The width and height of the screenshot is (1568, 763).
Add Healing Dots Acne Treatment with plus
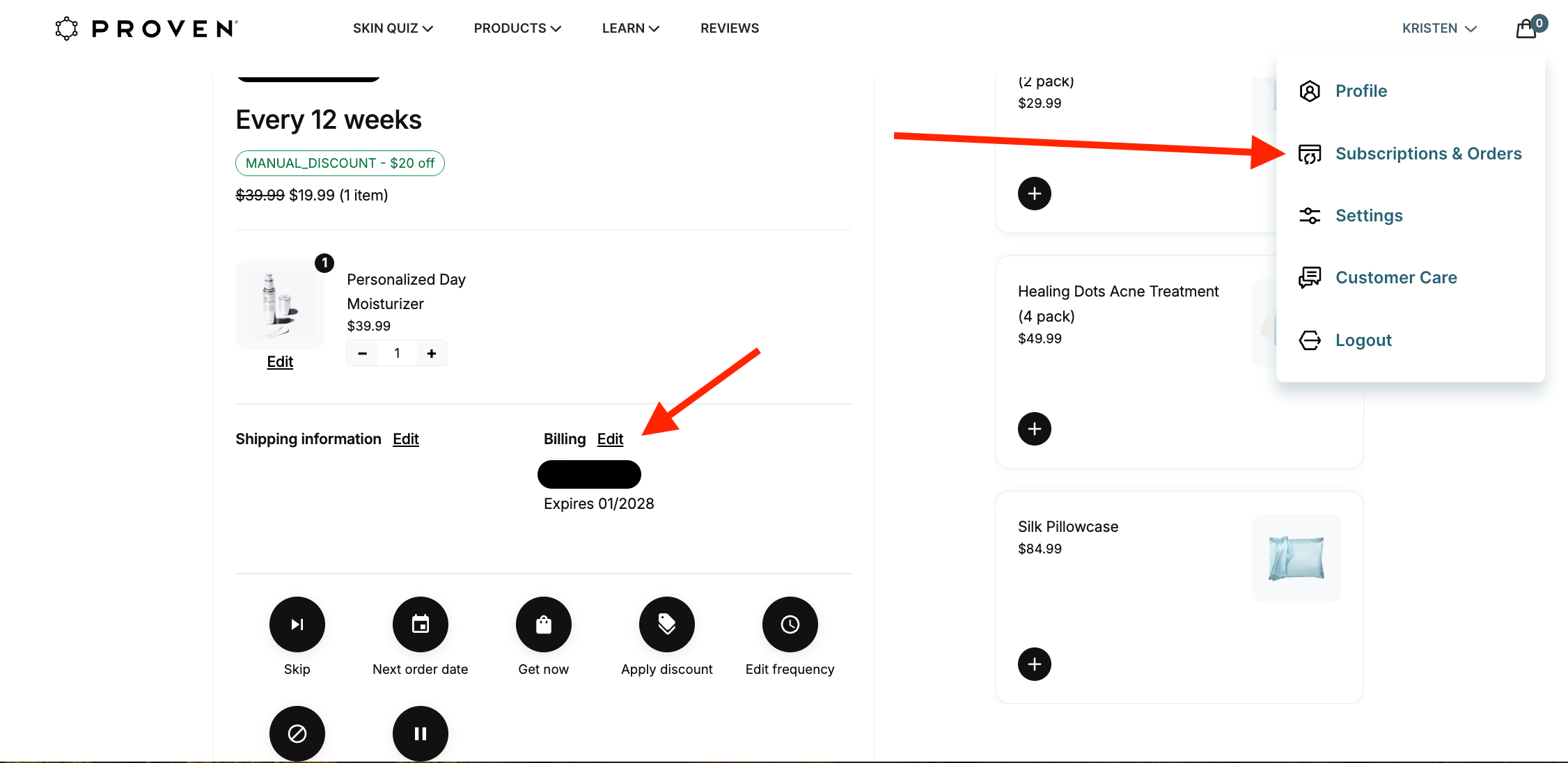point(1035,429)
